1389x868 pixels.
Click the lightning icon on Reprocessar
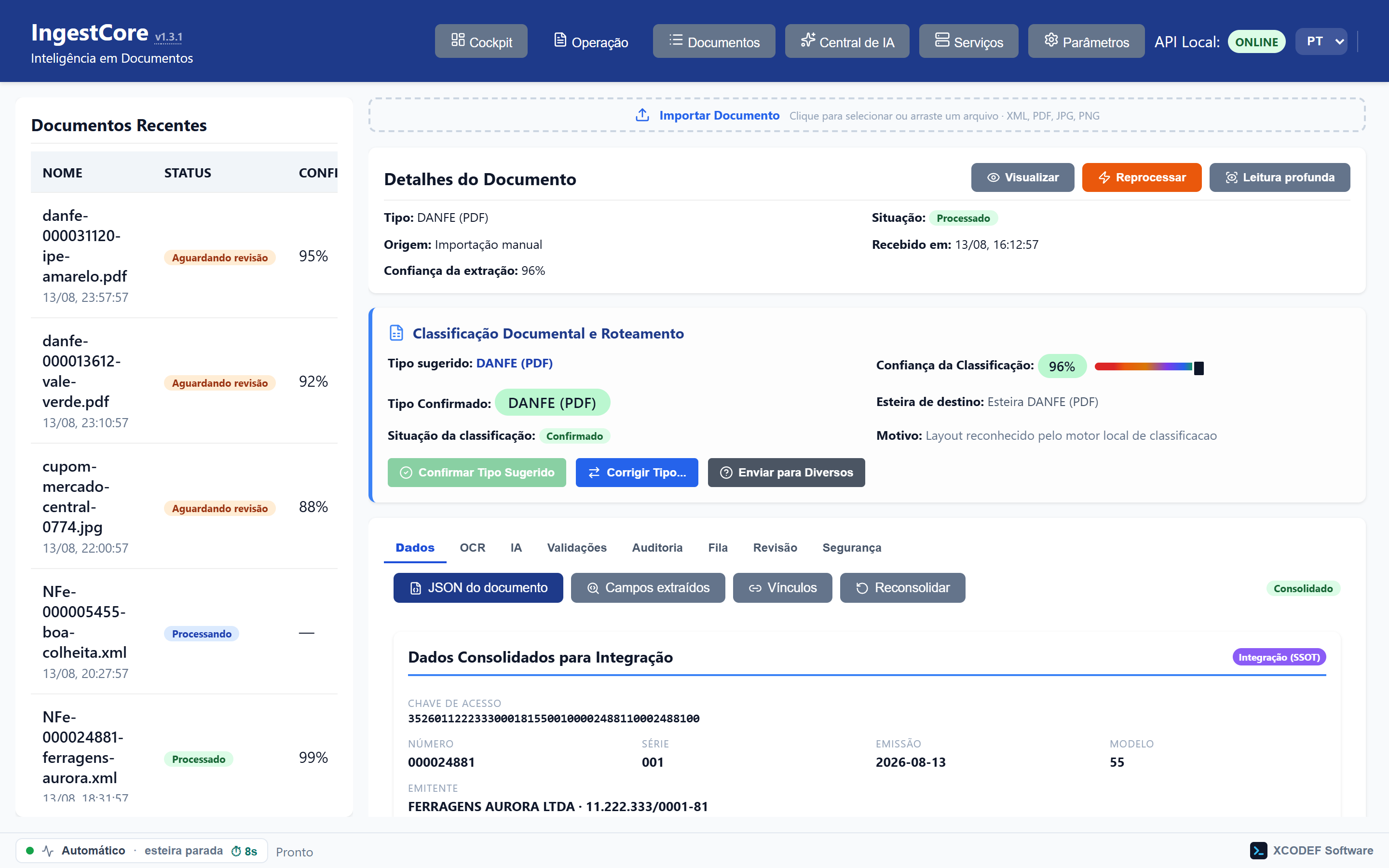(1104, 178)
